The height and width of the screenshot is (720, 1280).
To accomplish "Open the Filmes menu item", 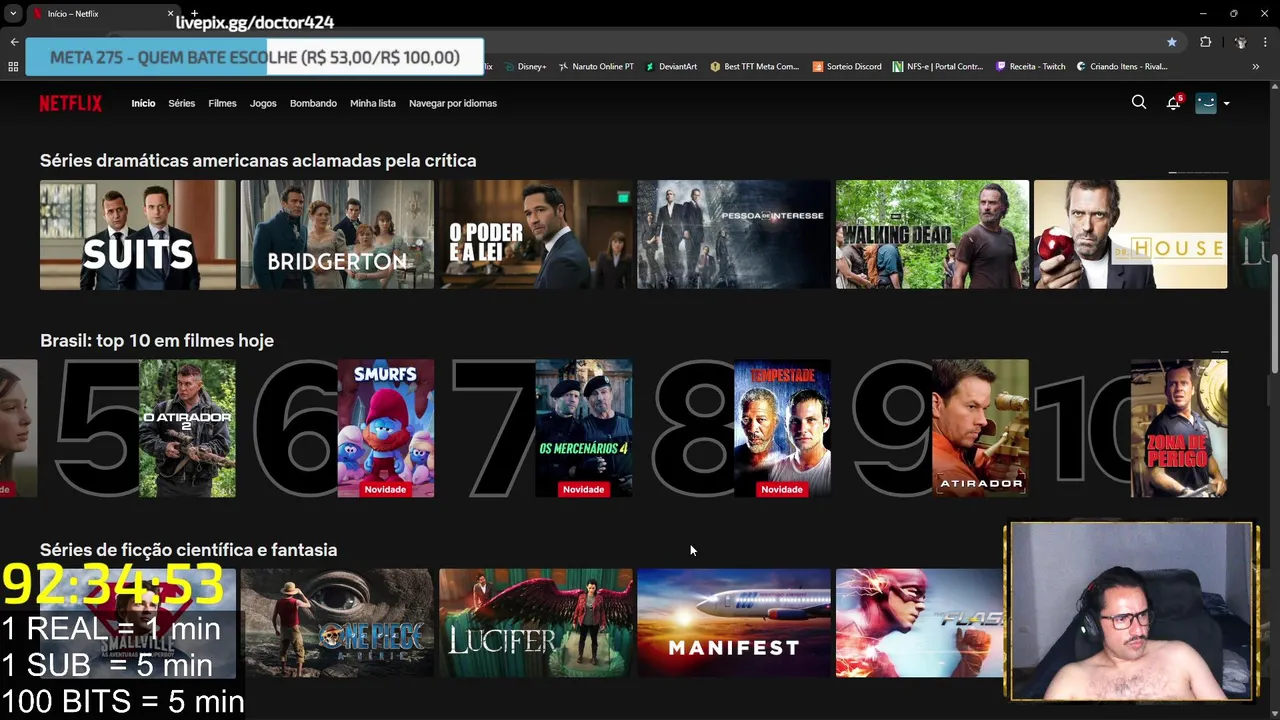I will [x=222, y=103].
